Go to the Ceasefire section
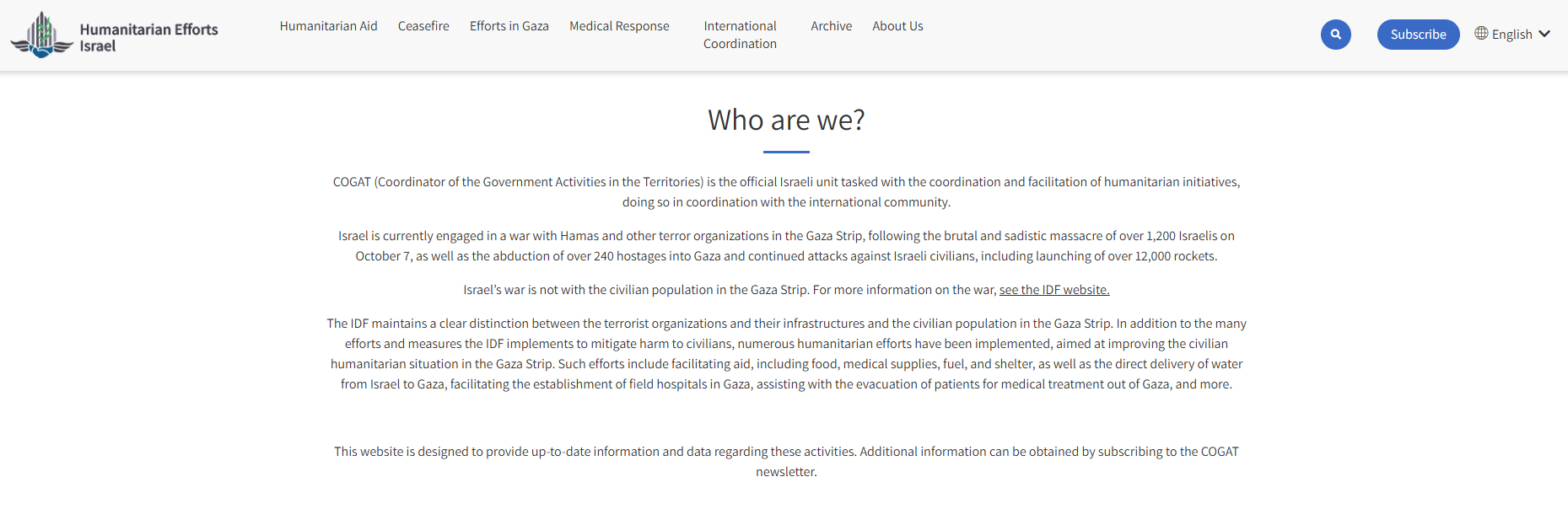 pos(423,26)
